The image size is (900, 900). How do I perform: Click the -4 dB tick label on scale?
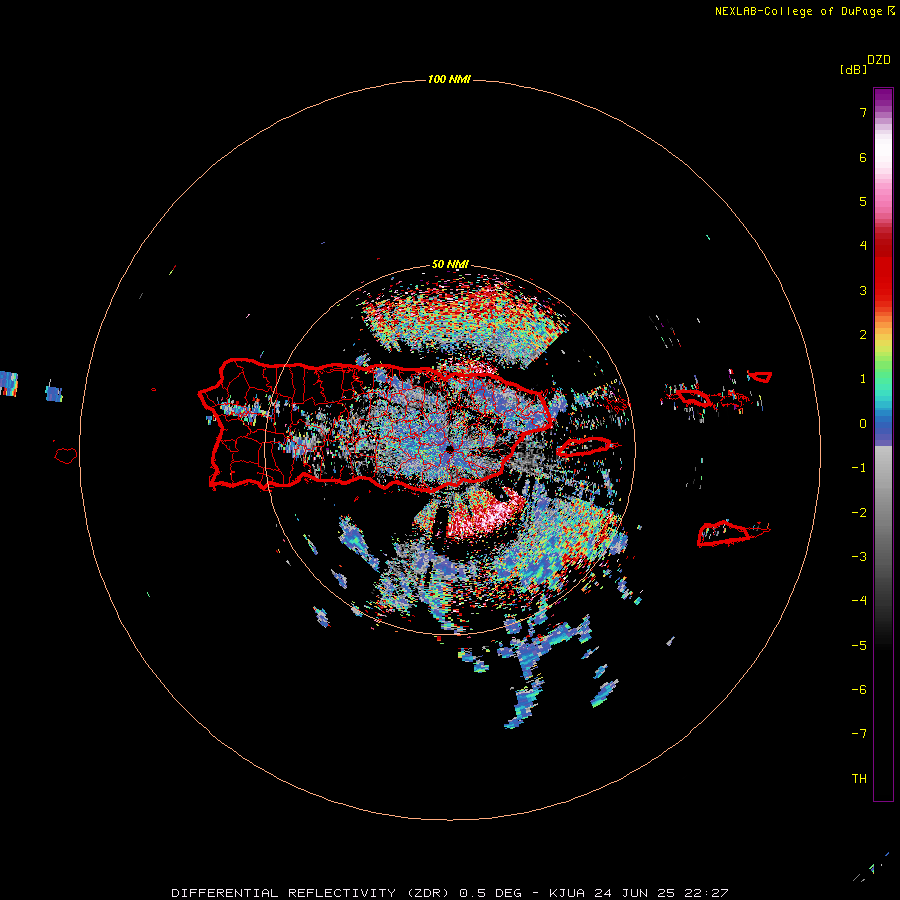[859, 601]
